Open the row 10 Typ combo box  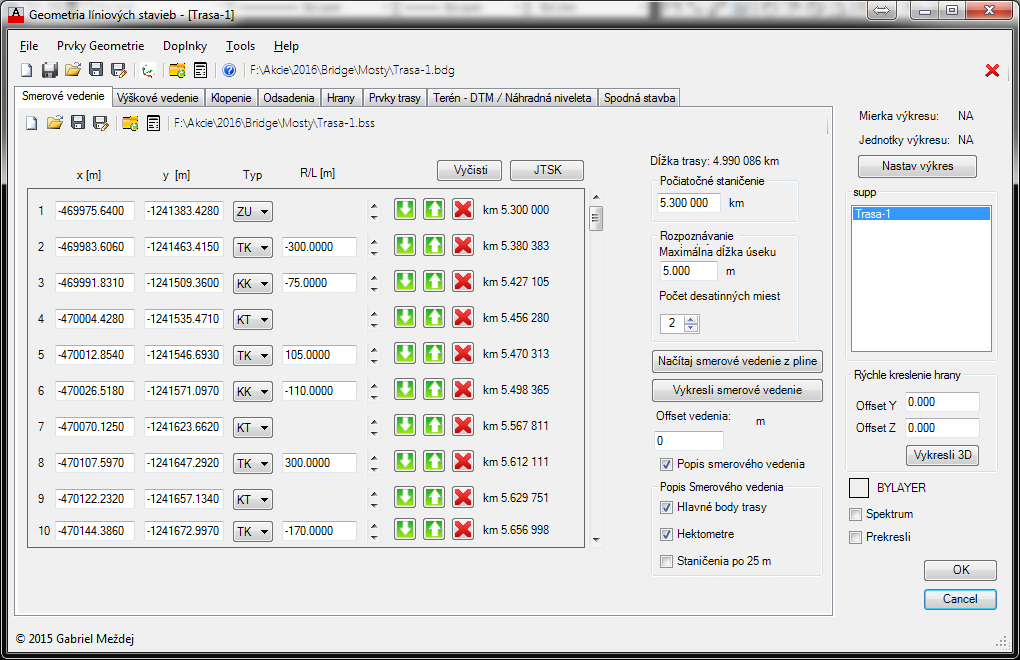coord(253,530)
